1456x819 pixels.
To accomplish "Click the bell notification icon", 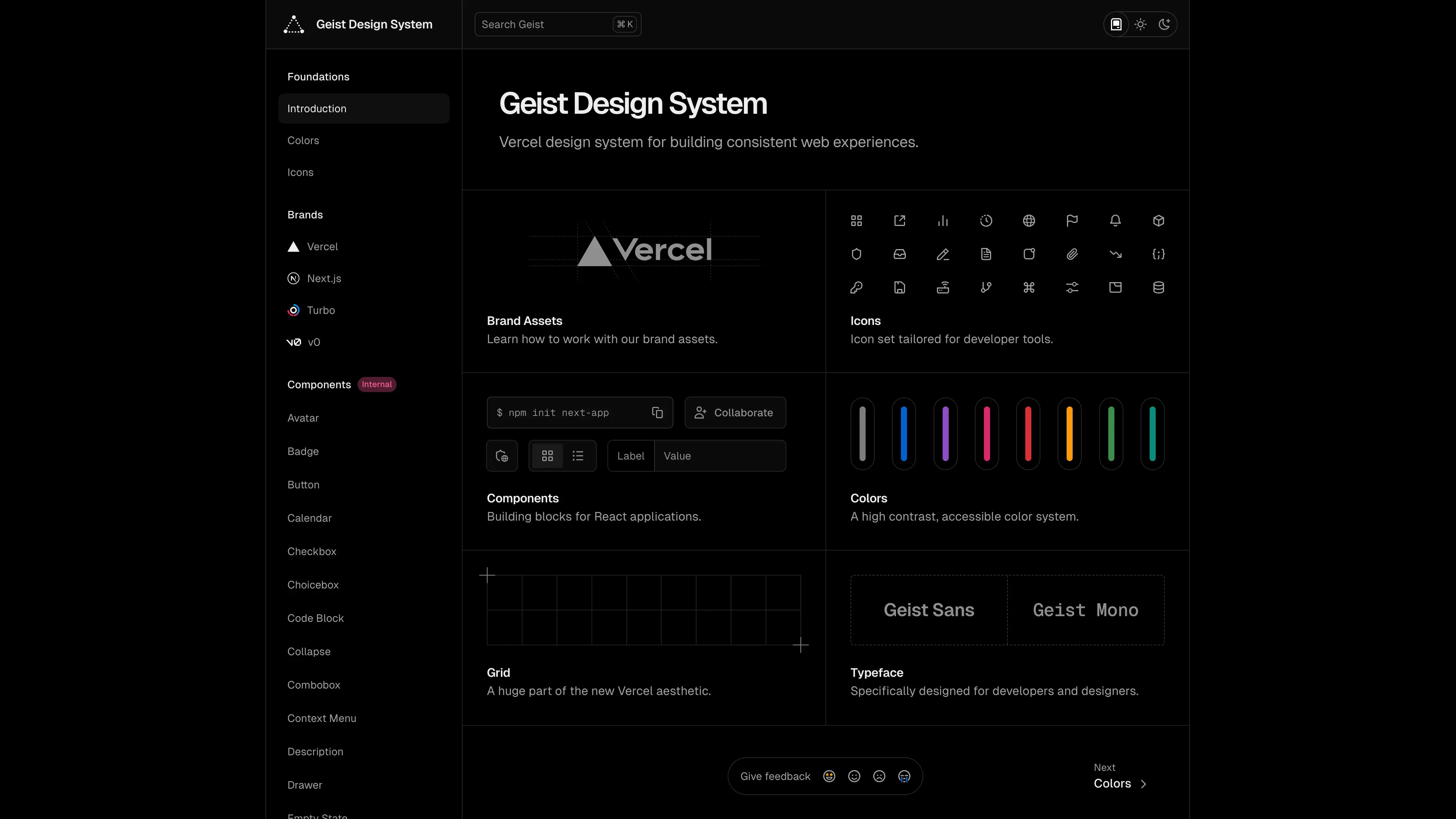I will (1115, 220).
